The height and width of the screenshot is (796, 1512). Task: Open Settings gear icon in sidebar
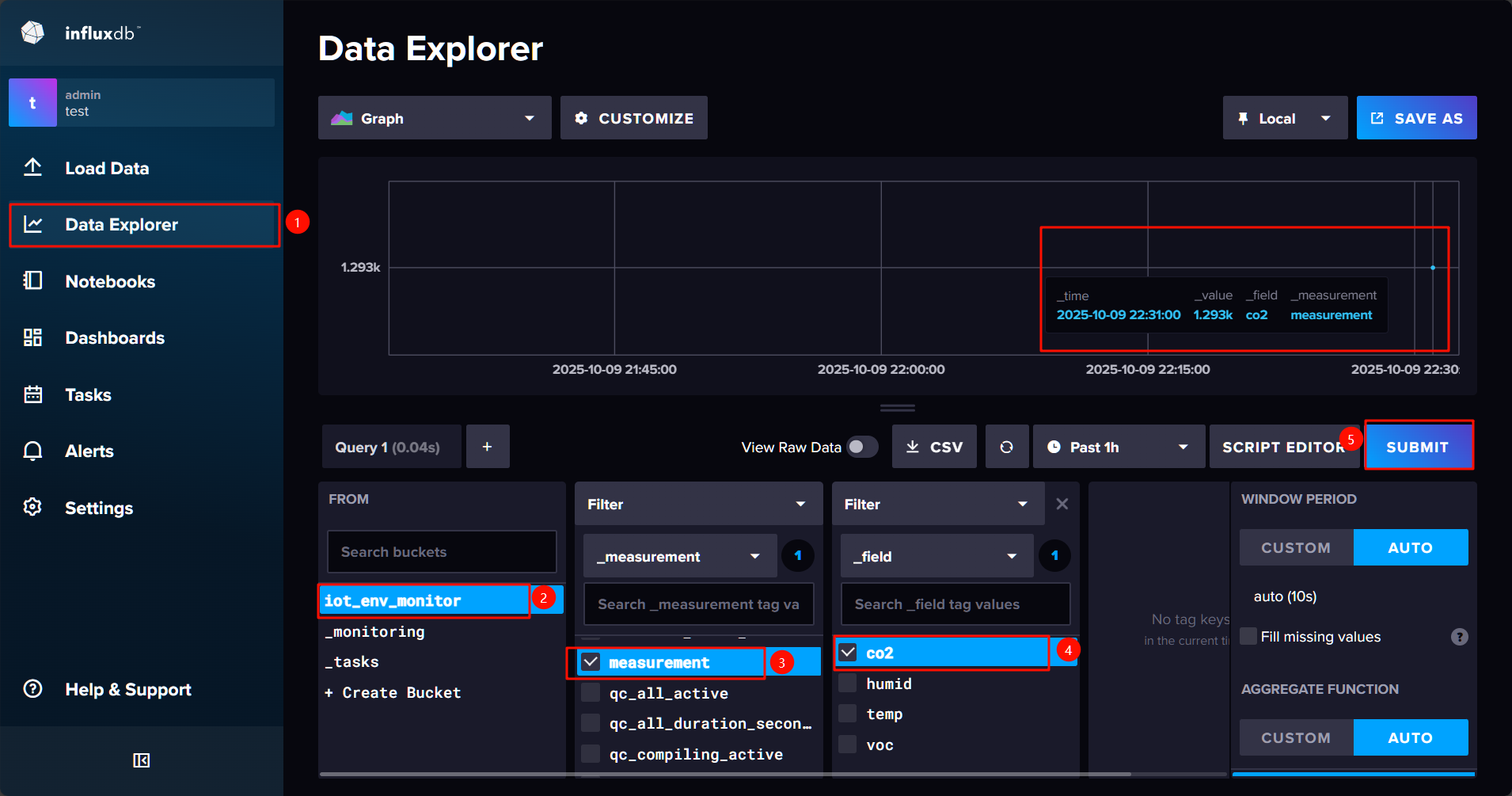[x=32, y=508]
